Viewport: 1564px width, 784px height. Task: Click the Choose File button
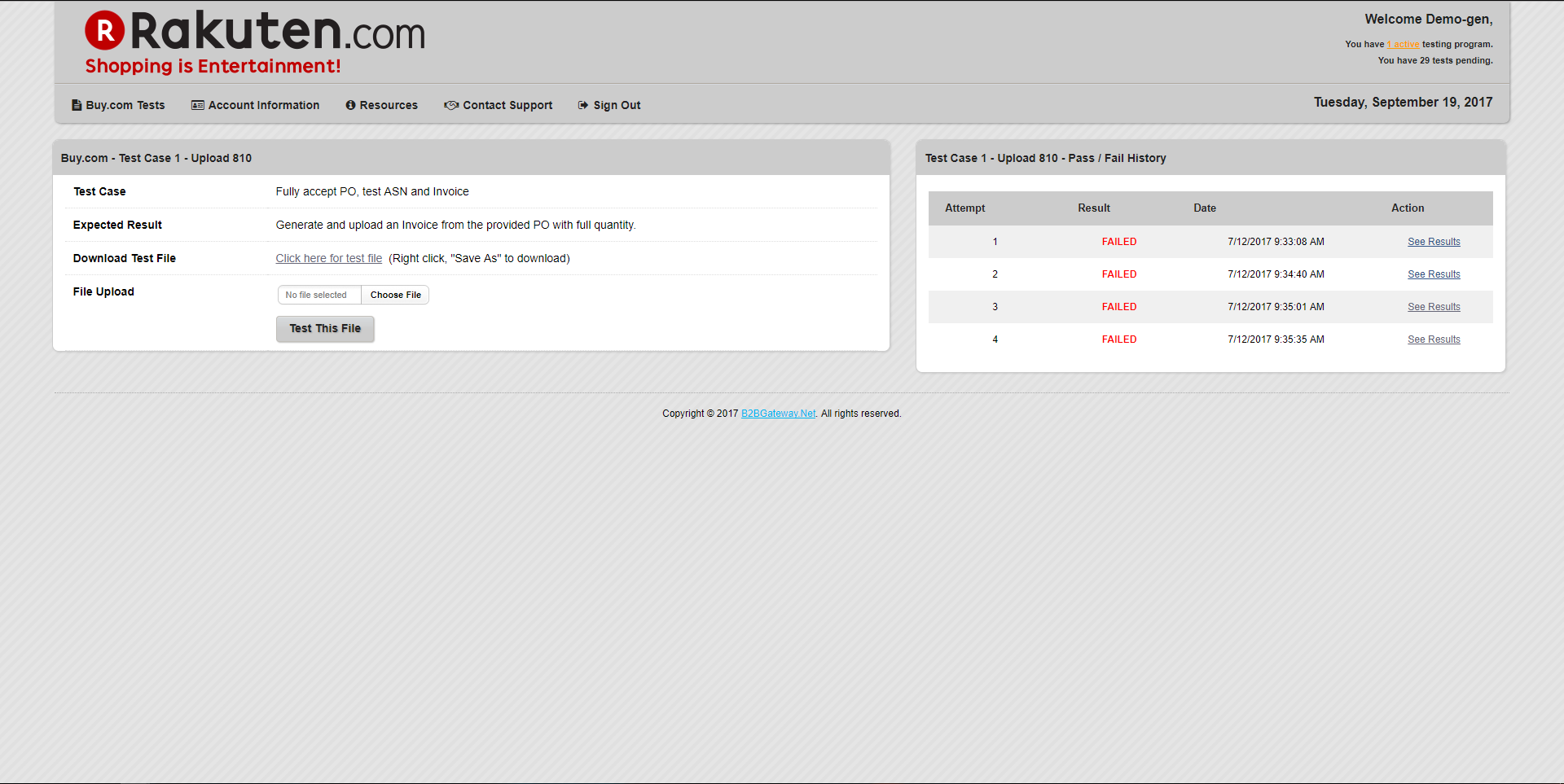pos(396,295)
